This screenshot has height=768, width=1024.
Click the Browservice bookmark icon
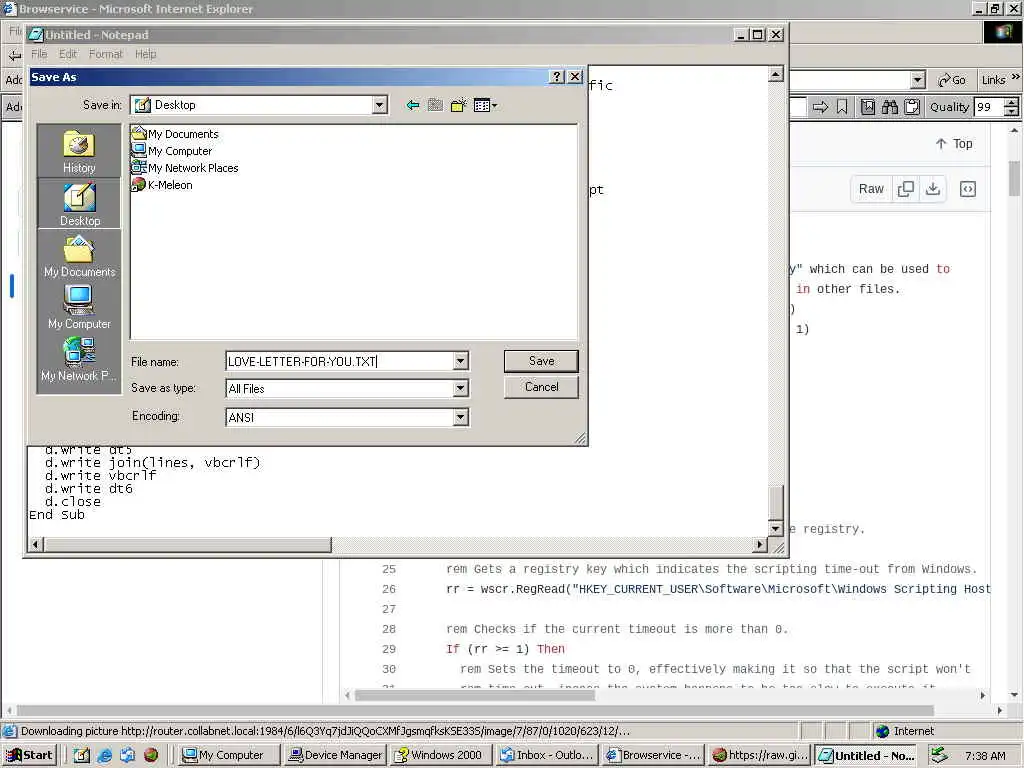842,107
